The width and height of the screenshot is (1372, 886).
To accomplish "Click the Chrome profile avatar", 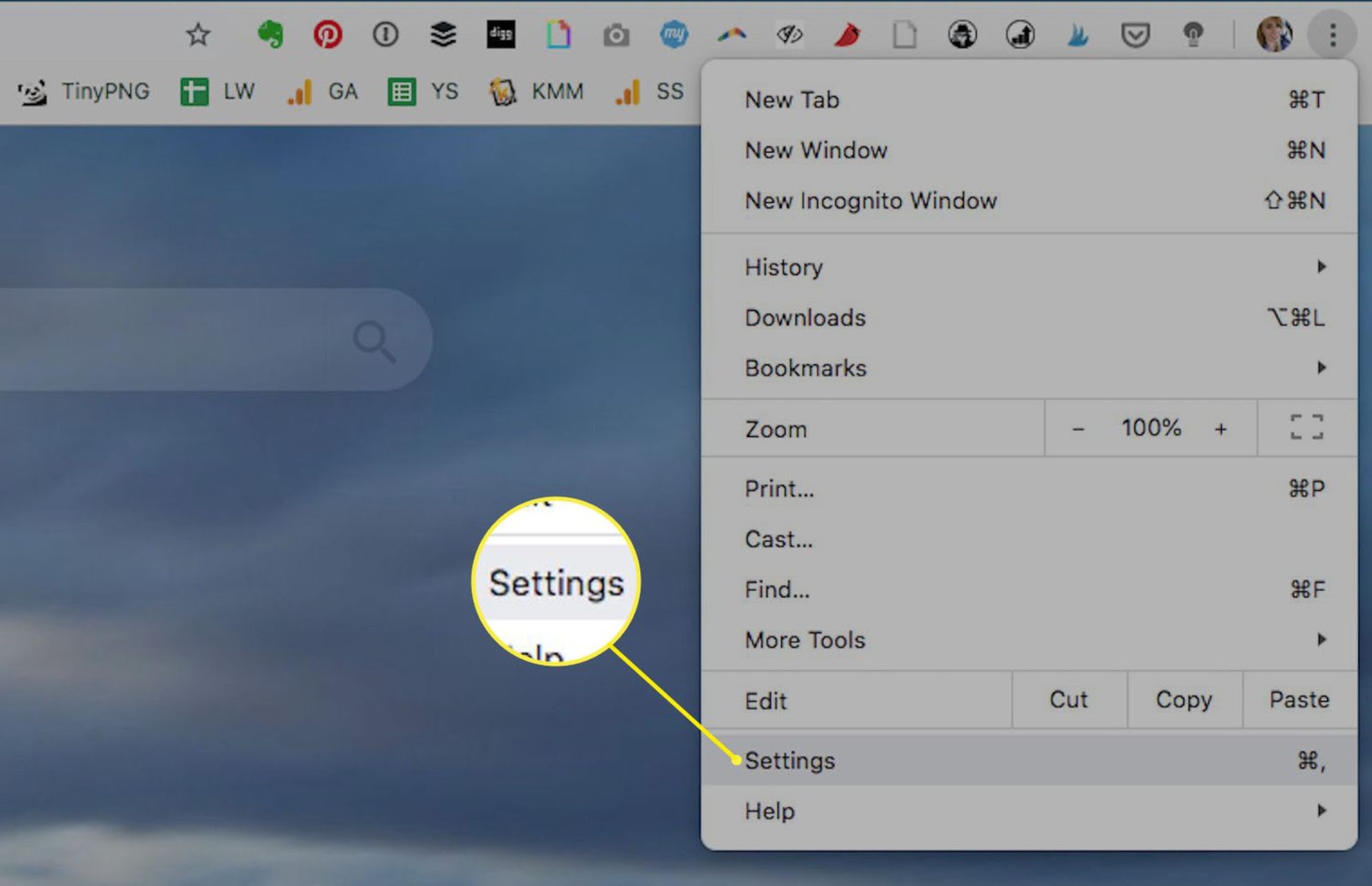I will [1276, 33].
